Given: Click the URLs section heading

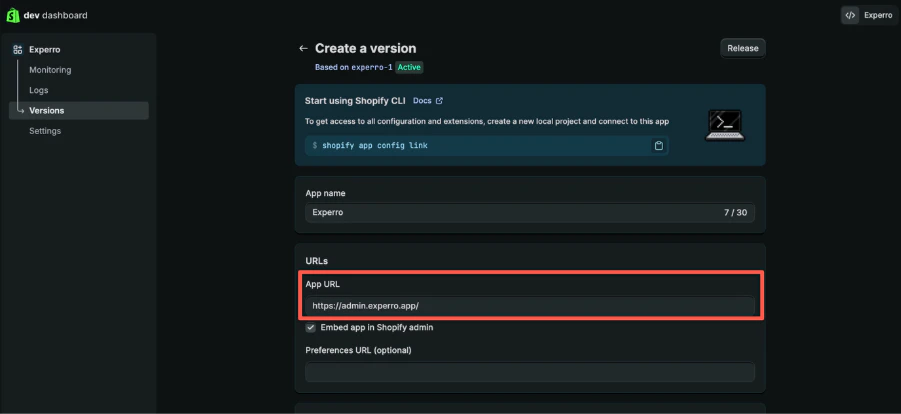Looking at the screenshot, I should [317, 260].
